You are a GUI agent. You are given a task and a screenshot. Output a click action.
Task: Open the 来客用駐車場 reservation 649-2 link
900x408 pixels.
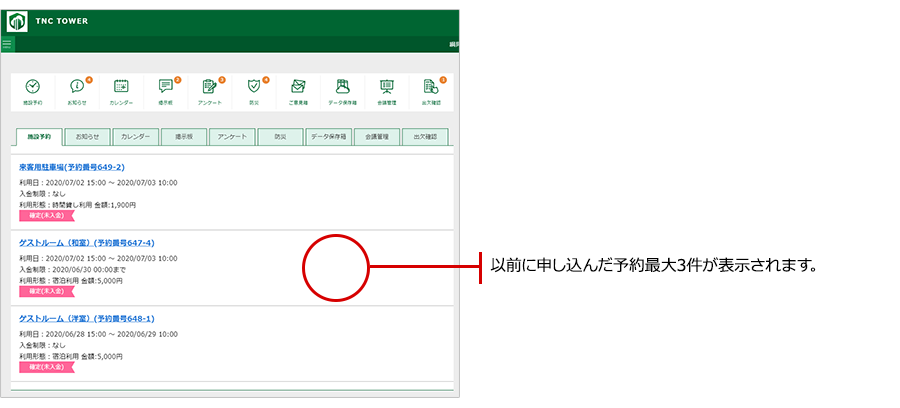click(x=72, y=167)
